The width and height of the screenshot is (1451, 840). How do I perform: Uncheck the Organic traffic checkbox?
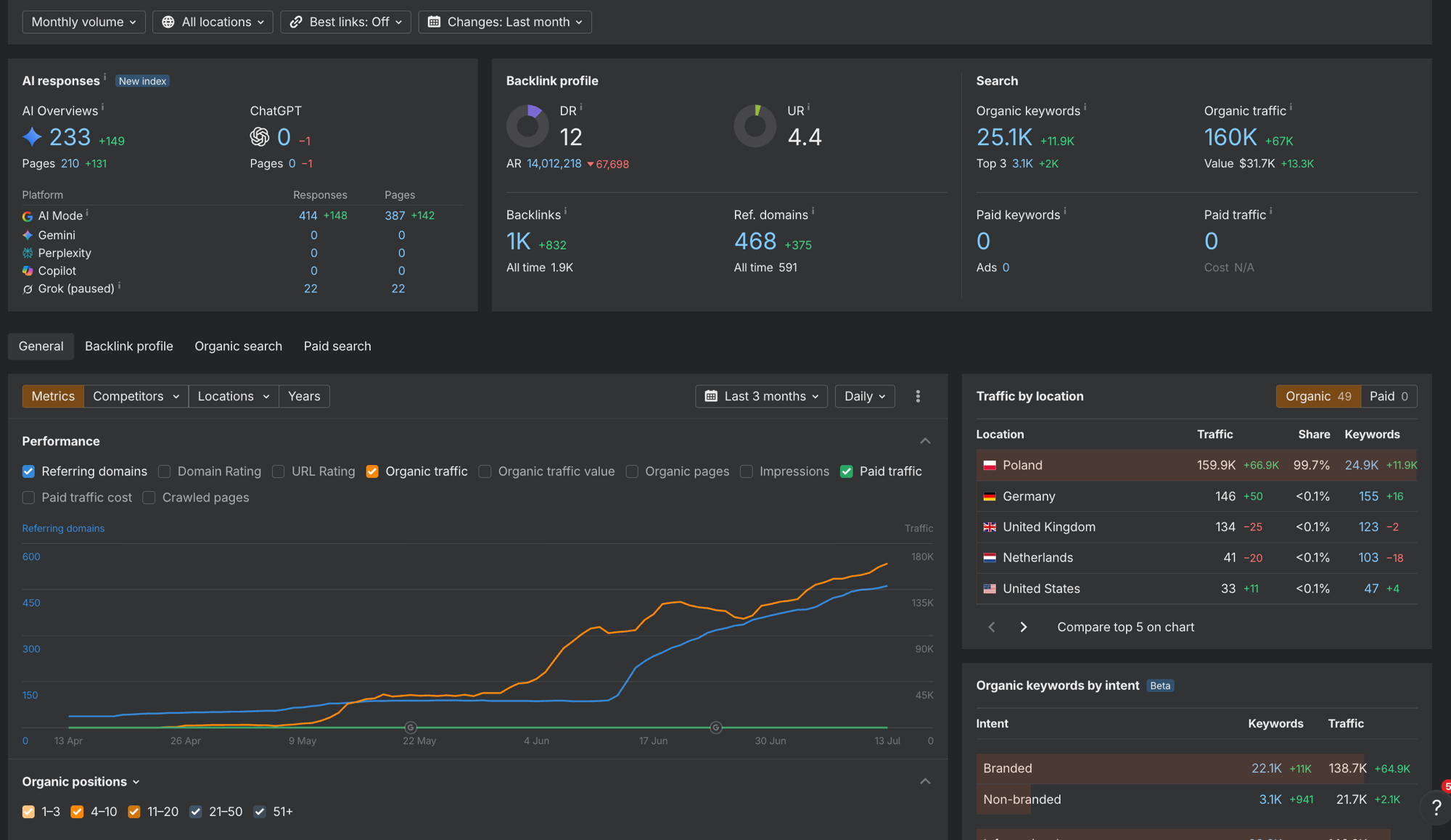pos(372,472)
